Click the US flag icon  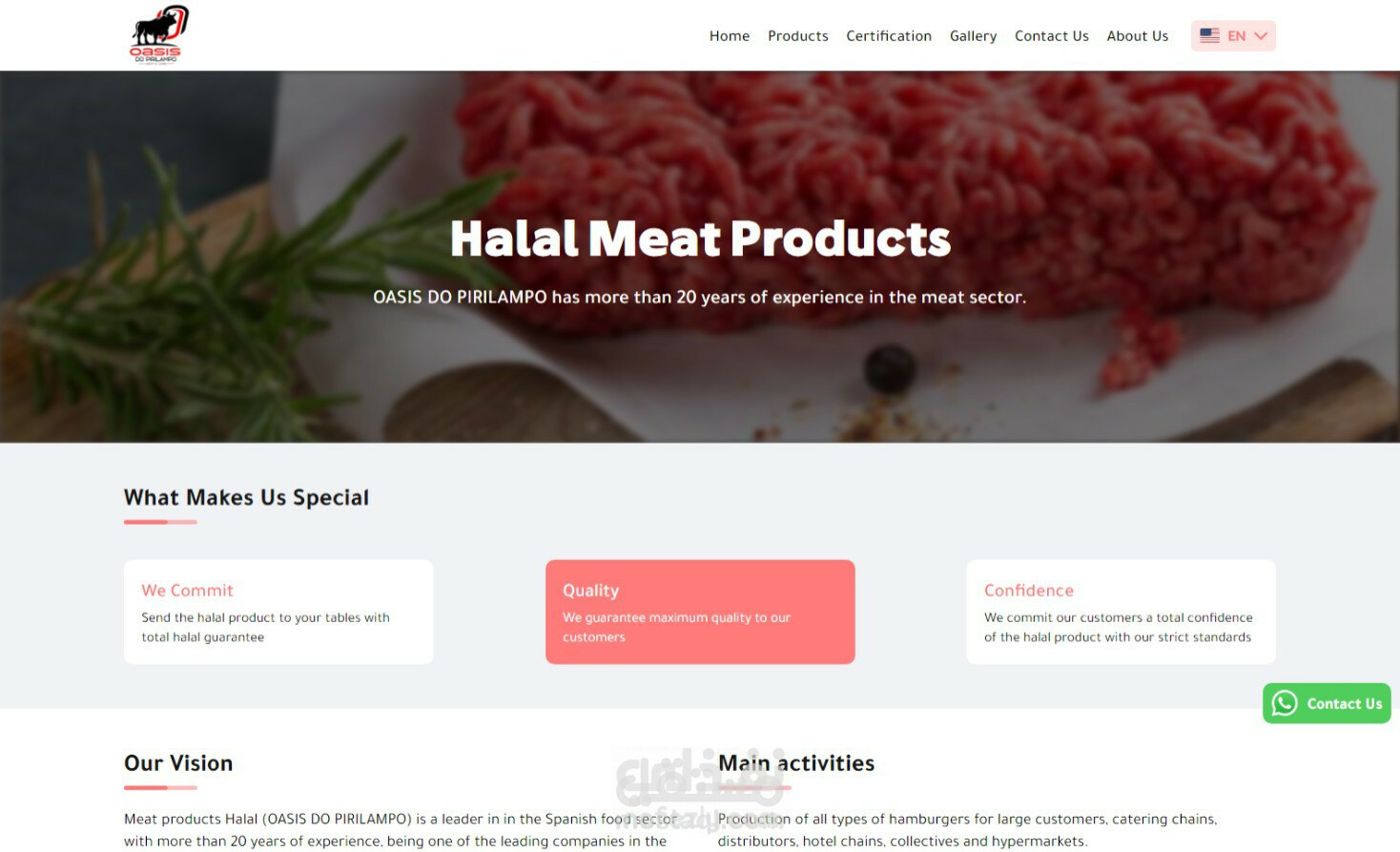[x=1209, y=36]
